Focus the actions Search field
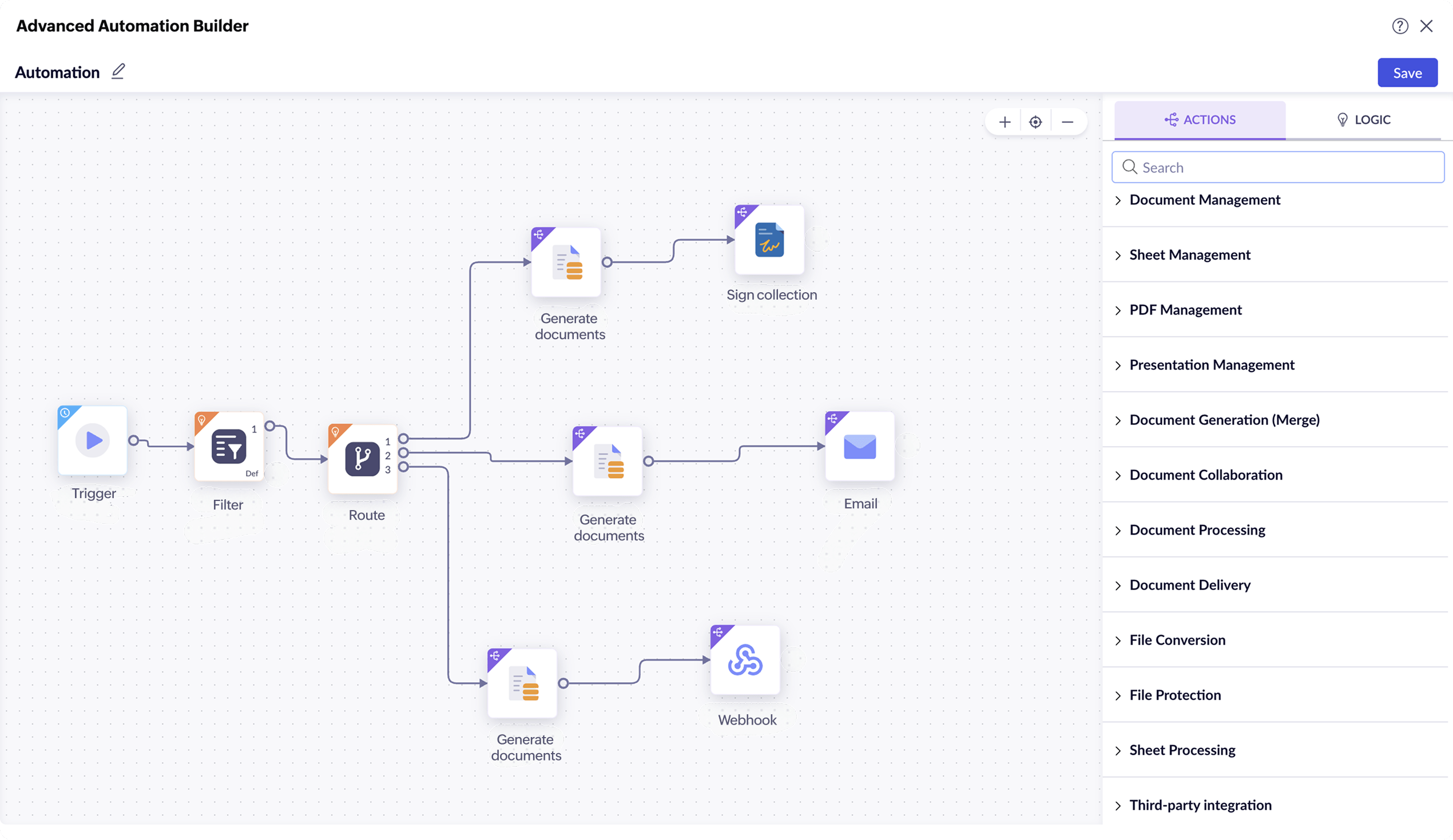Screen dimensions: 1453x840 coord(1278,167)
